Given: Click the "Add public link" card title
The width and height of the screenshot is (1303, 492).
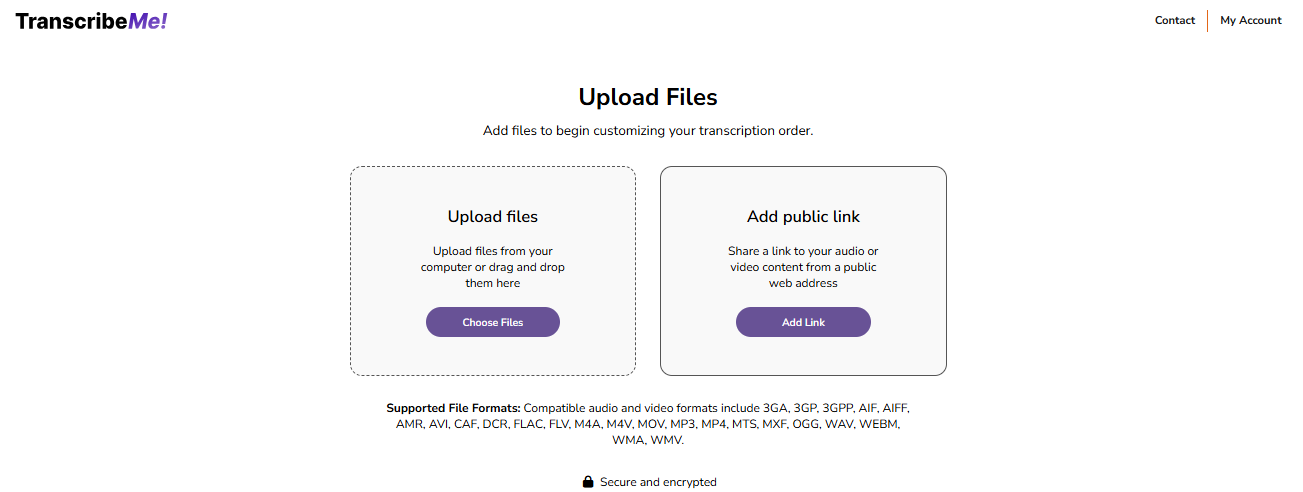Looking at the screenshot, I should 803,217.
